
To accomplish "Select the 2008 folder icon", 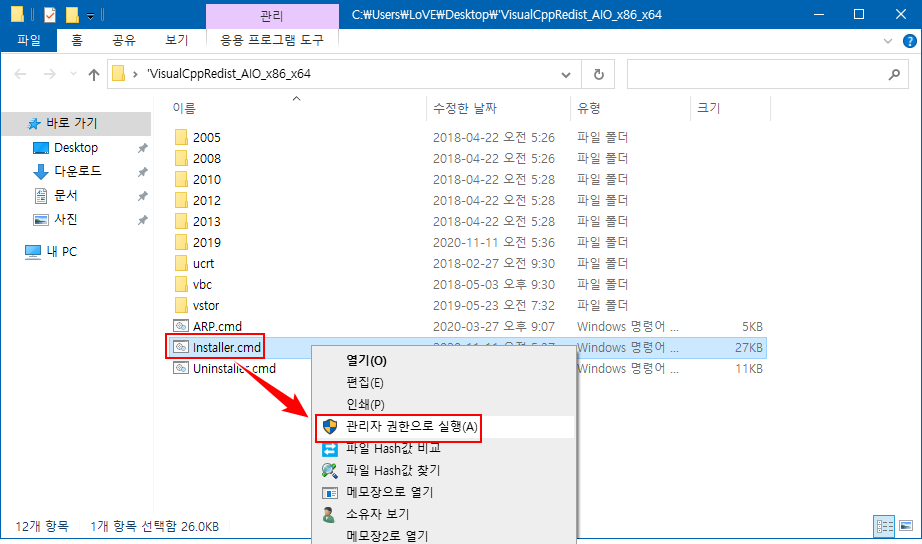I will [181, 159].
